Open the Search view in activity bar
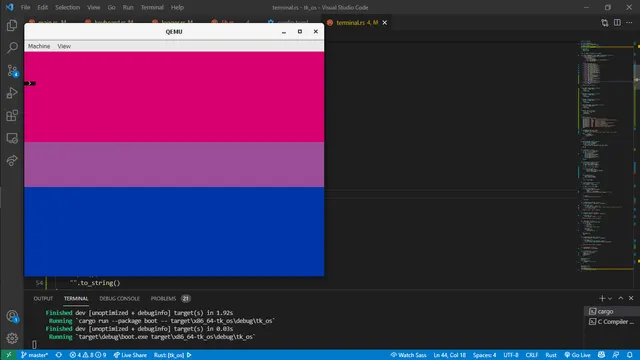 (x=12, y=48)
